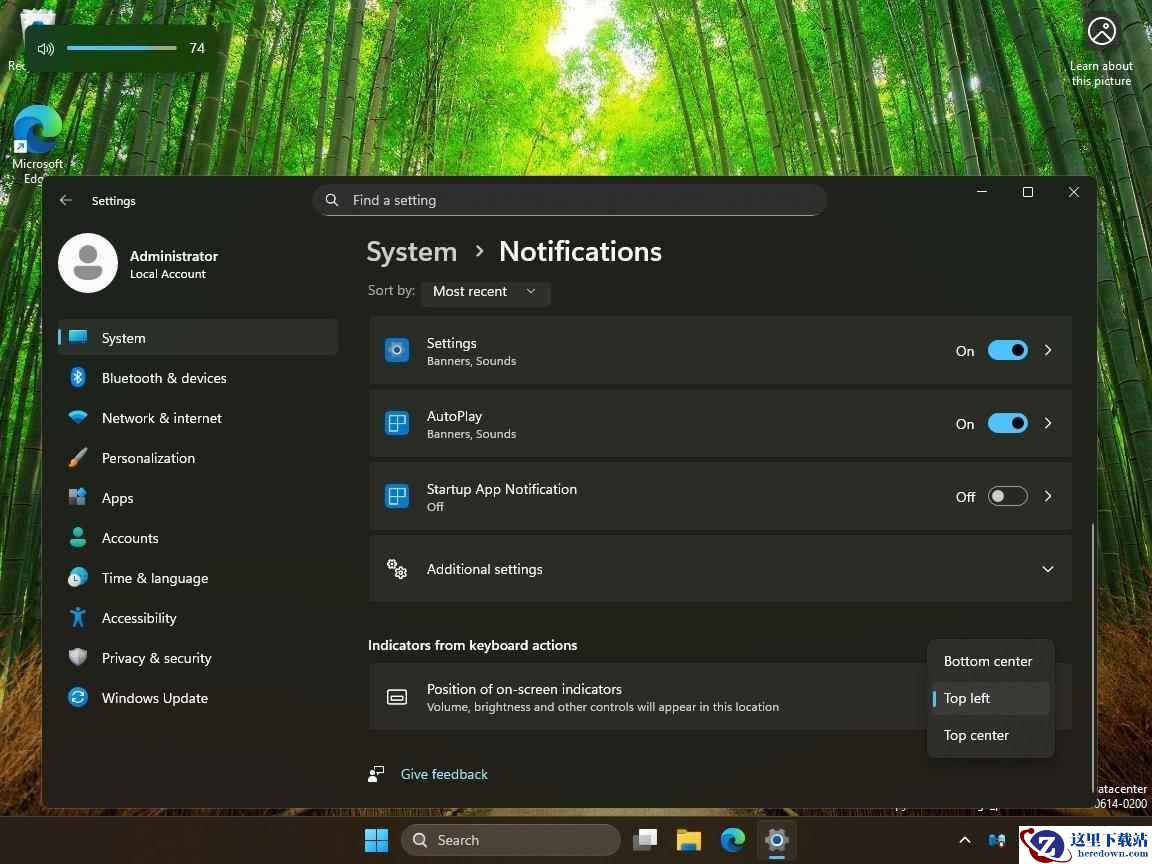Screen dimensions: 1152x864
Task: Click the Personalization paintbrush icon
Action: [x=78, y=458]
